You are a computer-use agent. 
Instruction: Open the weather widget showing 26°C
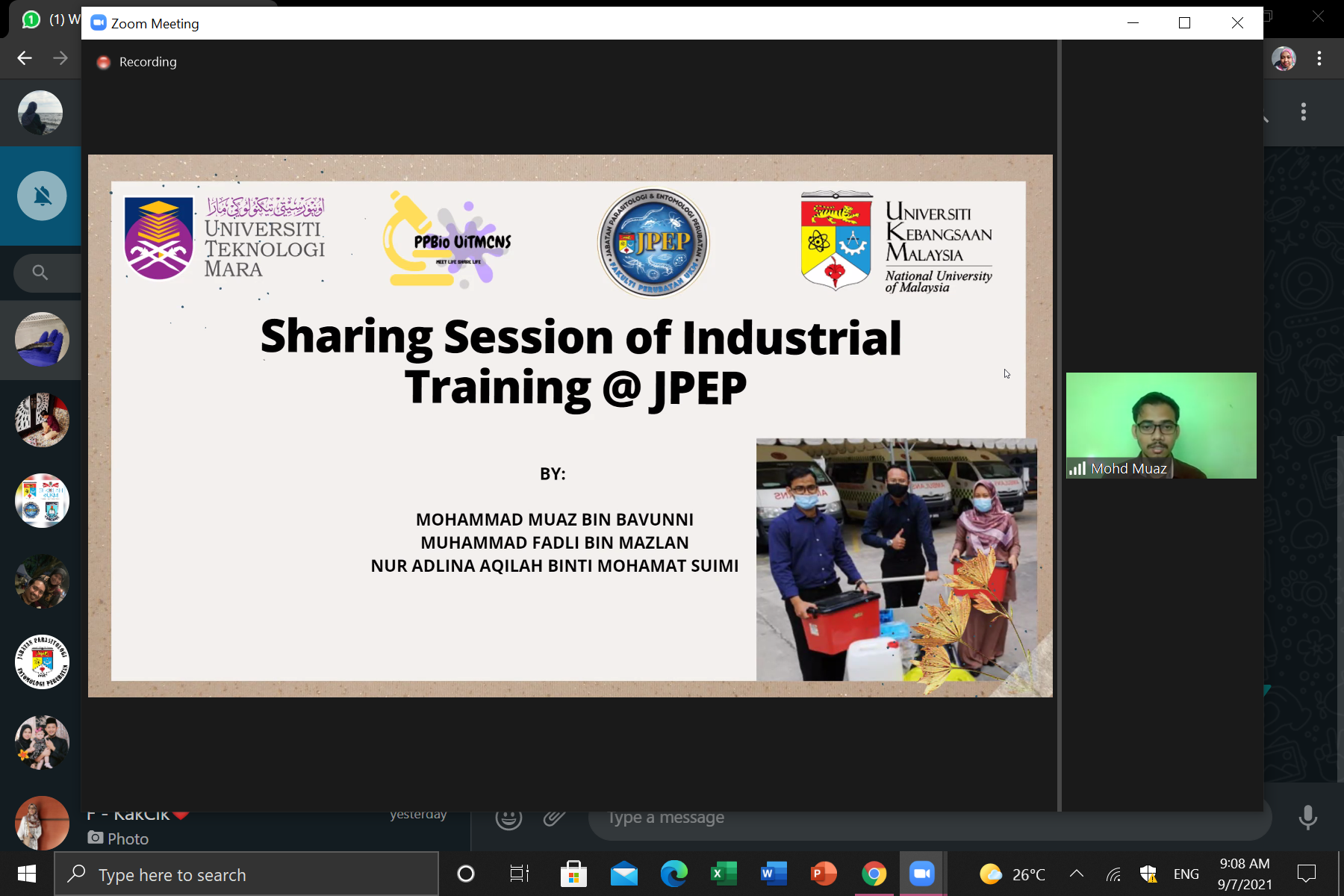tap(1012, 874)
